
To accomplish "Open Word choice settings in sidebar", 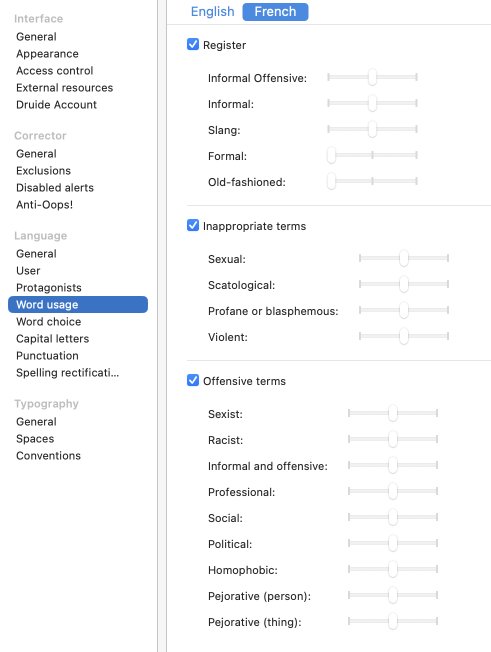I will click(x=49, y=322).
